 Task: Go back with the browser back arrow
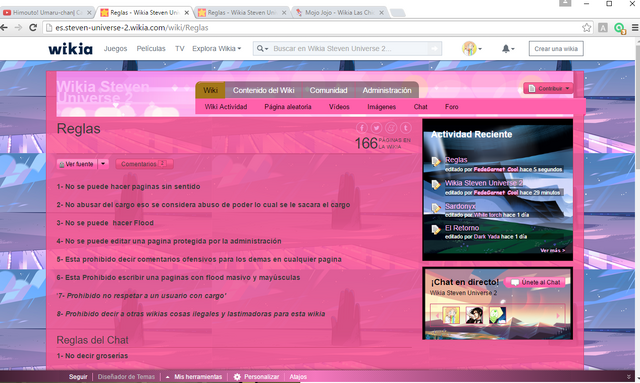4,28
